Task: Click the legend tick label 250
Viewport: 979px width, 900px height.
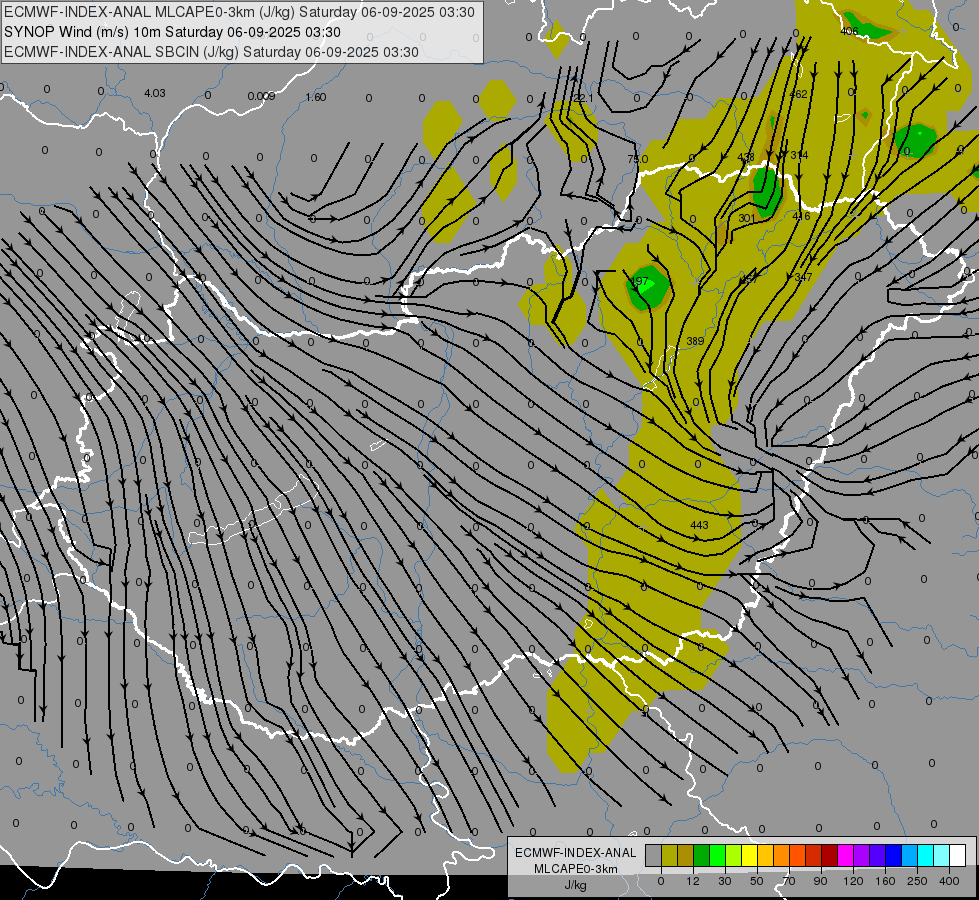Action: click(917, 881)
